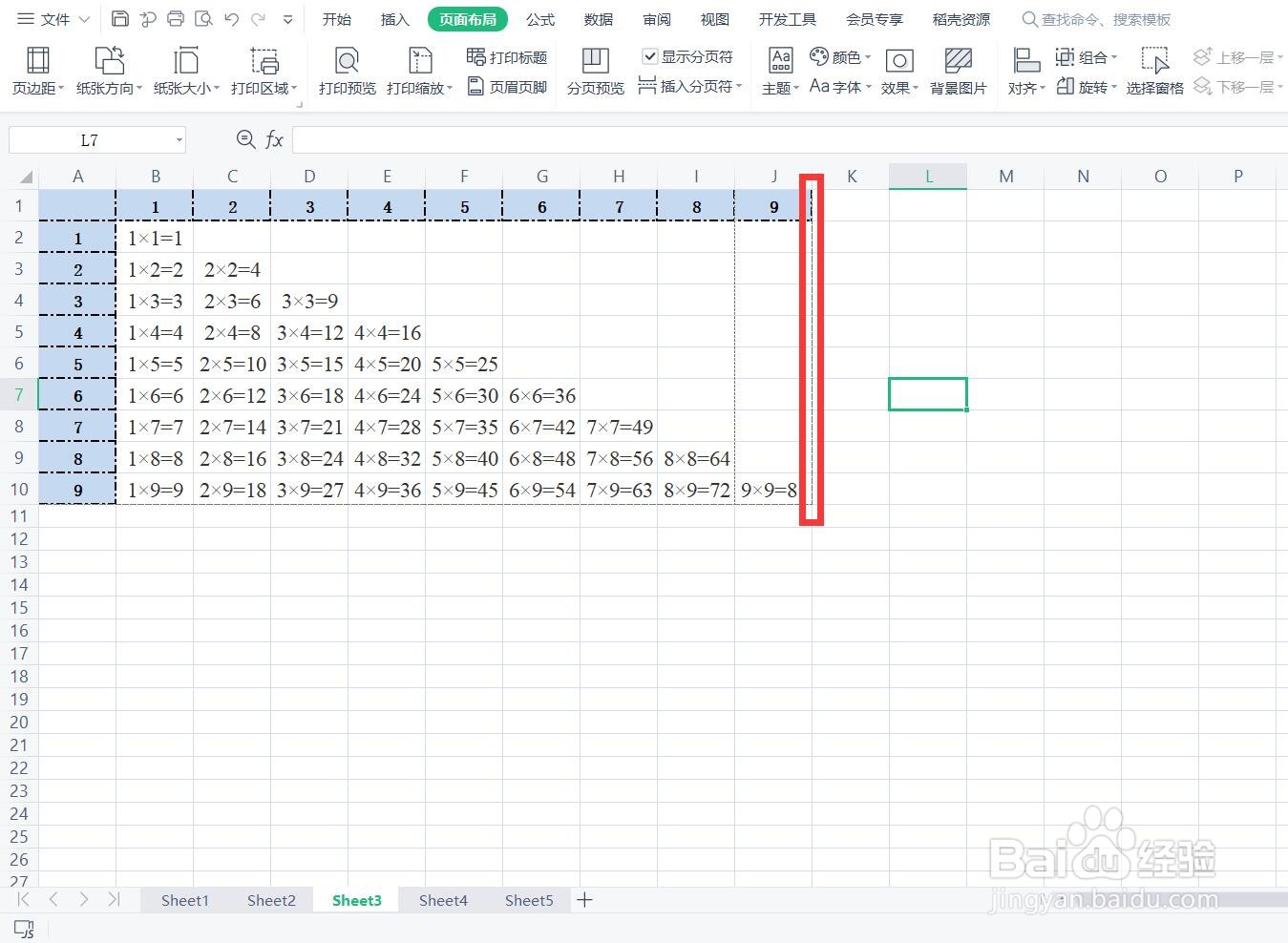Switch to the 公式 ribbon tab

pyautogui.click(x=540, y=19)
